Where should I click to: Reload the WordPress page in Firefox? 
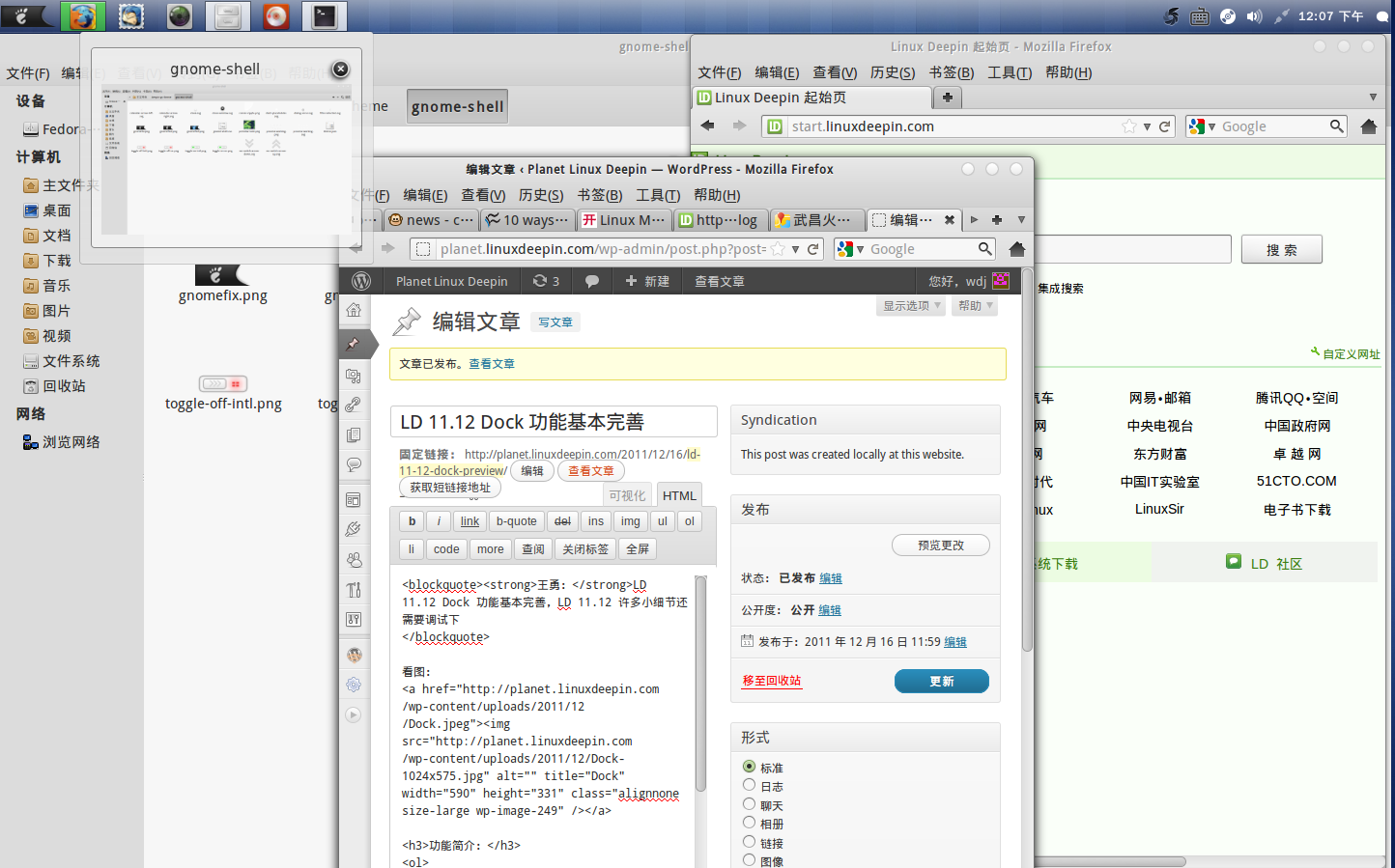(813, 249)
